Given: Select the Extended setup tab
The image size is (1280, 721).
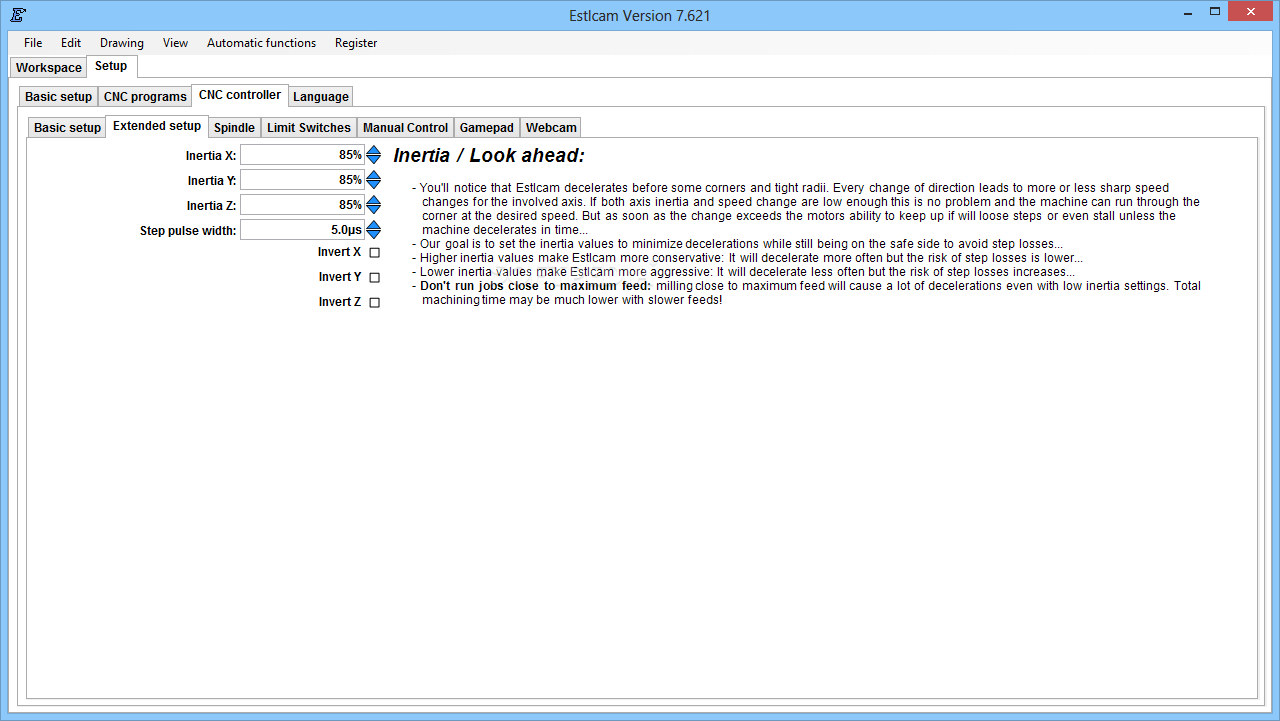Looking at the screenshot, I should [x=157, y=126].
